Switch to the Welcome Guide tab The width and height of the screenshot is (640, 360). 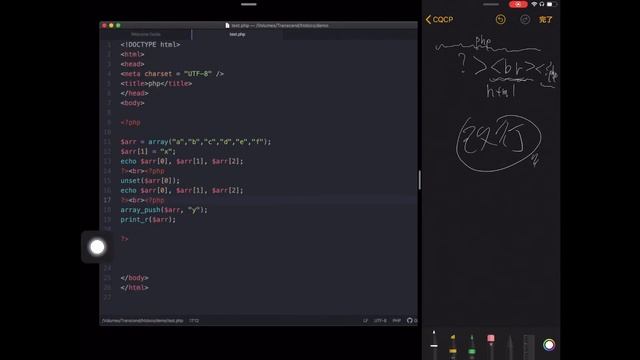(146, 34)
